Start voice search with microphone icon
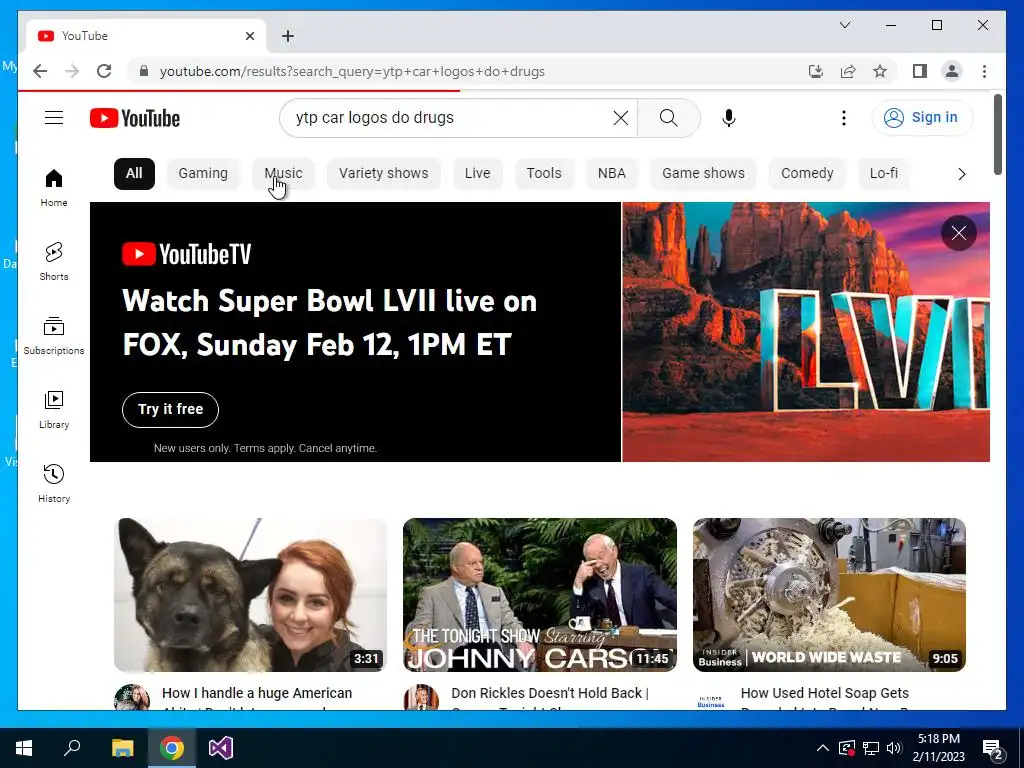This screenshot has width=1024, height=768. [729, 118]
